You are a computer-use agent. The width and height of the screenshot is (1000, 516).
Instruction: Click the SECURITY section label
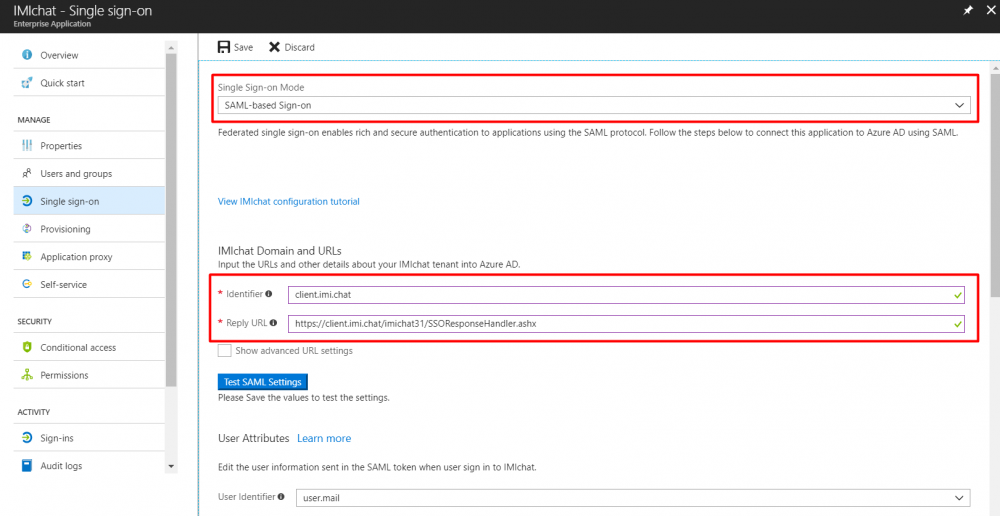(x=34, y=321)
